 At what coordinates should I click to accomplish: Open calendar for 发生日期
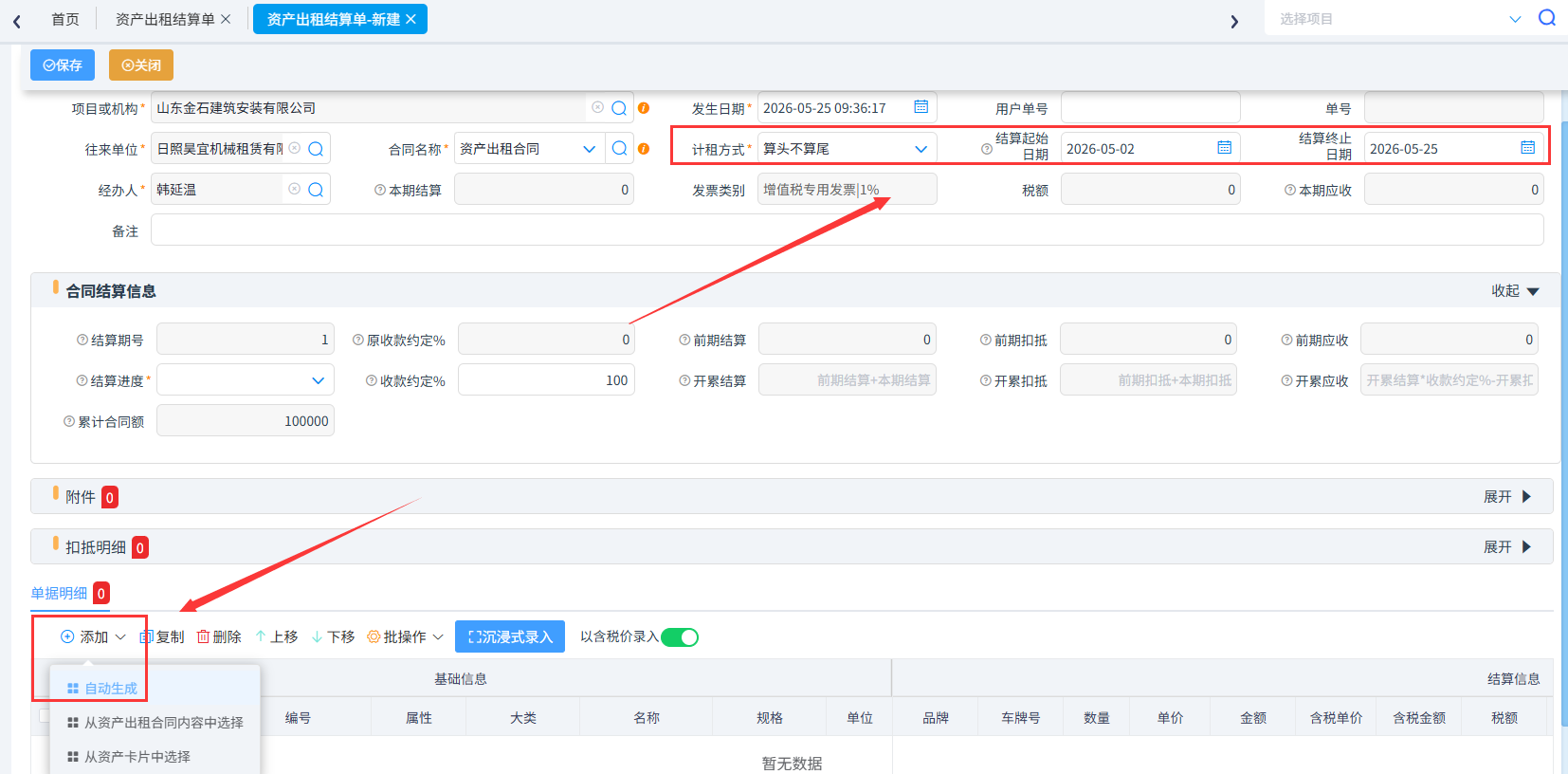point(921,107)
